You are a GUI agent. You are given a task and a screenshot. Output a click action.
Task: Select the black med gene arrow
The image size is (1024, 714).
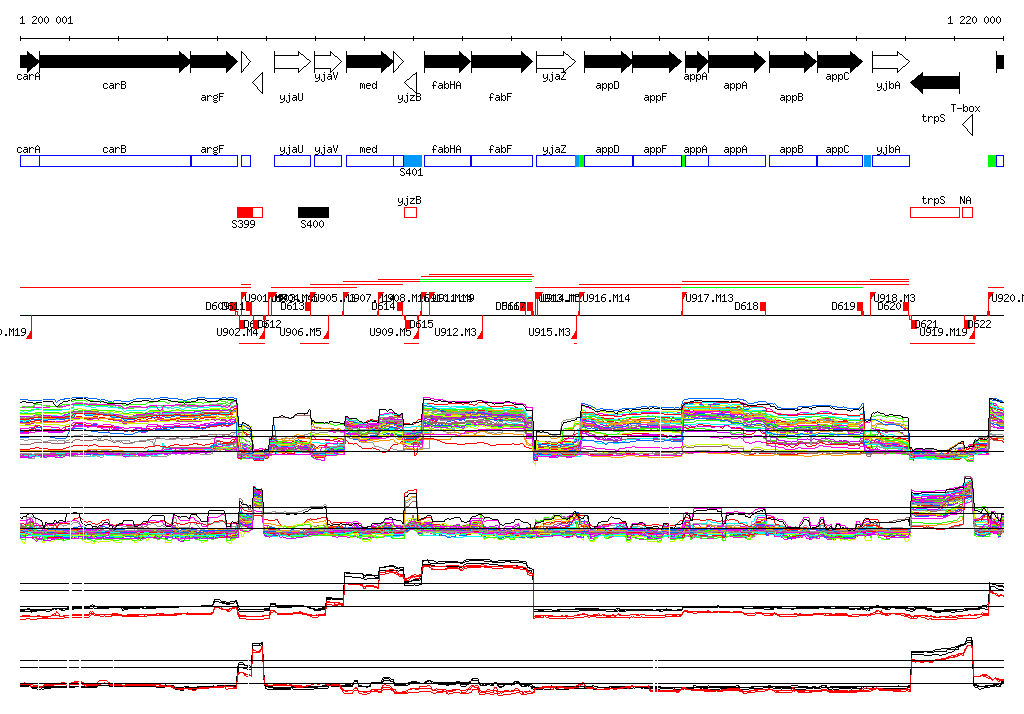click(x=370, y=62)
